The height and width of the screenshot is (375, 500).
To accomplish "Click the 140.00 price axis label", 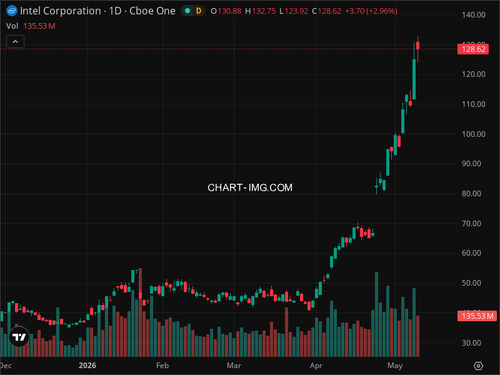I will [x=473, y=15].
